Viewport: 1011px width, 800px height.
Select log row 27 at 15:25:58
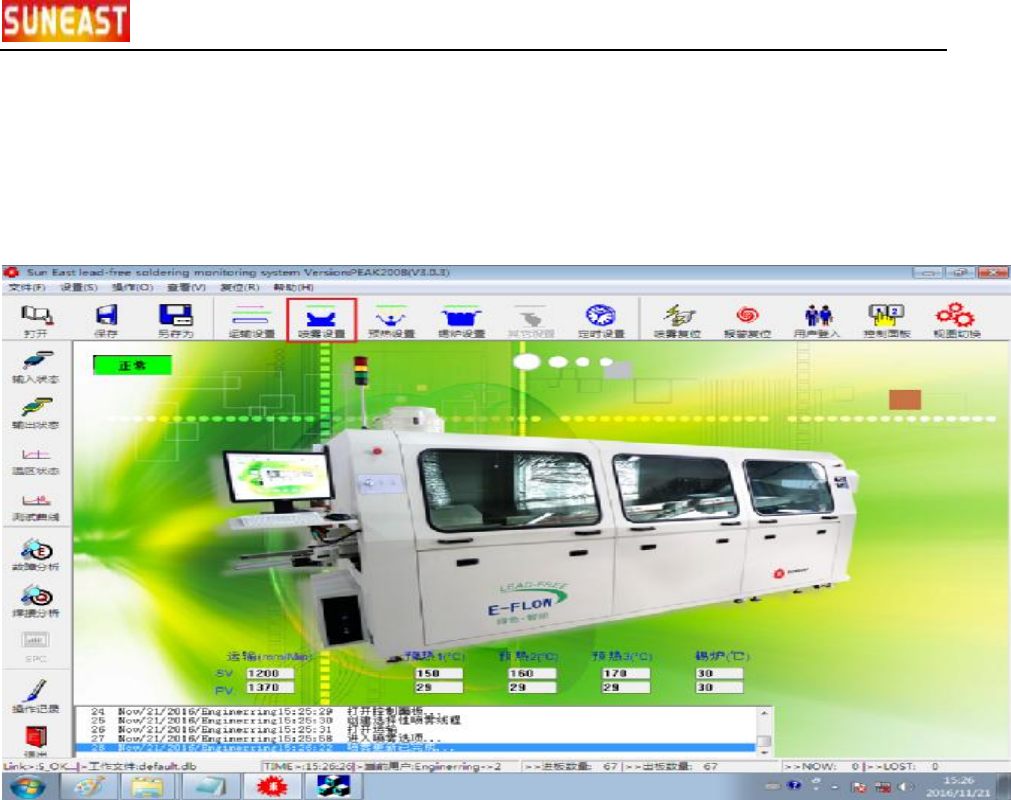416,738
